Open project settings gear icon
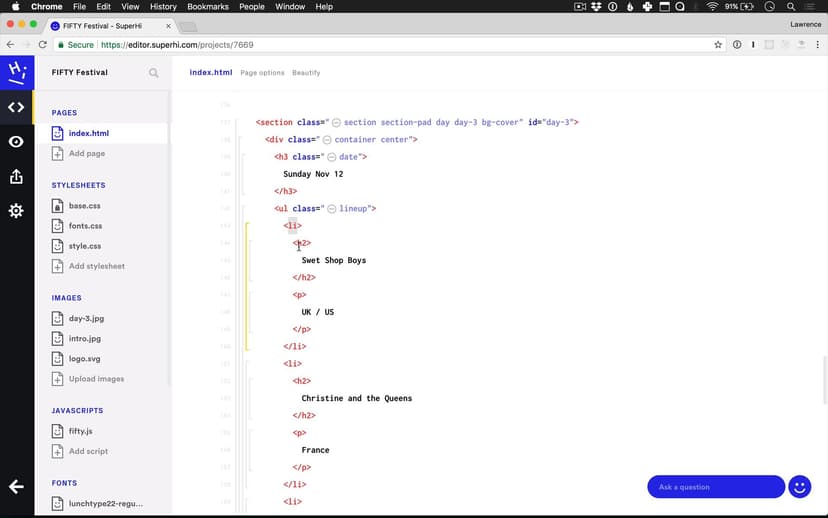The width and height of the screenshot is (828, 518). (x=16, y=211)
